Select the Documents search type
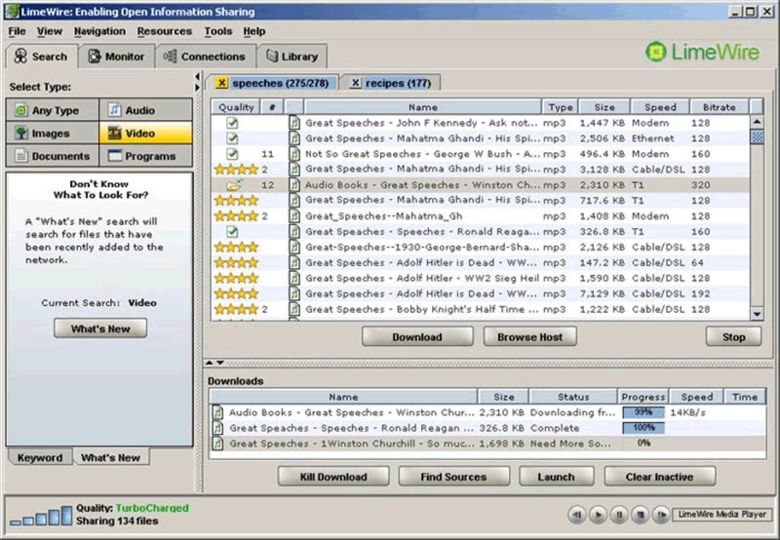The width and height of the screenshot is (780, 540). tap(52, 156)
